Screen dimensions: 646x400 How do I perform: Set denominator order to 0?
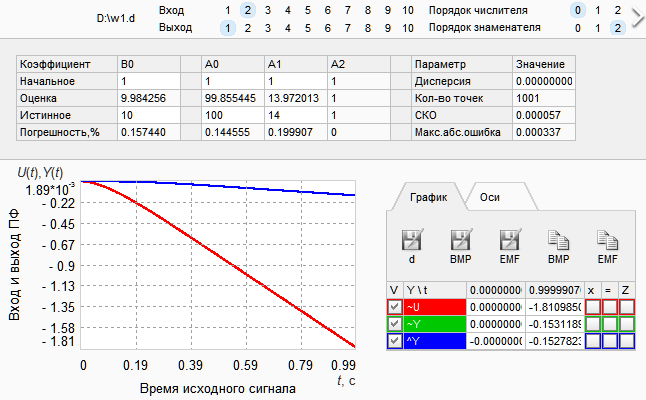pyautogui.click(x=578, y=28)
